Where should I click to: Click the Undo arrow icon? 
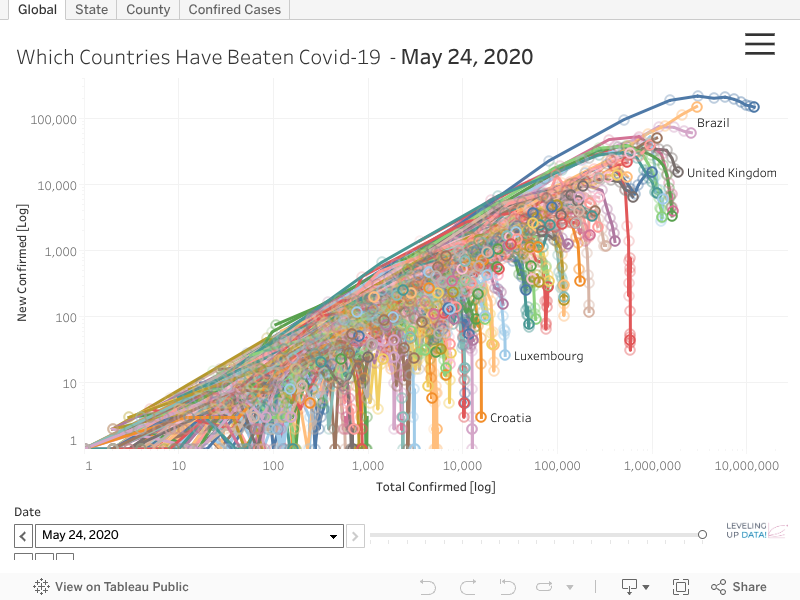click(x=428, y=587)
